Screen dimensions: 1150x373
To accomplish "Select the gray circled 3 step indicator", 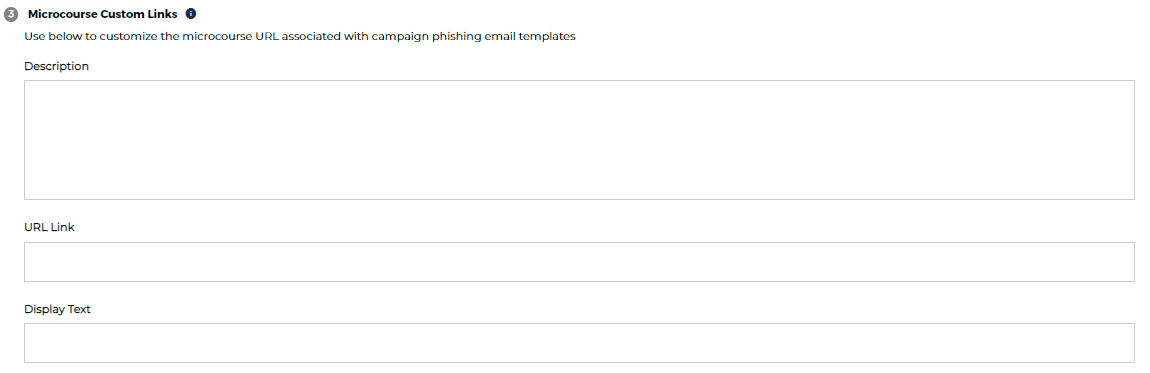I will tap(10, 14).
